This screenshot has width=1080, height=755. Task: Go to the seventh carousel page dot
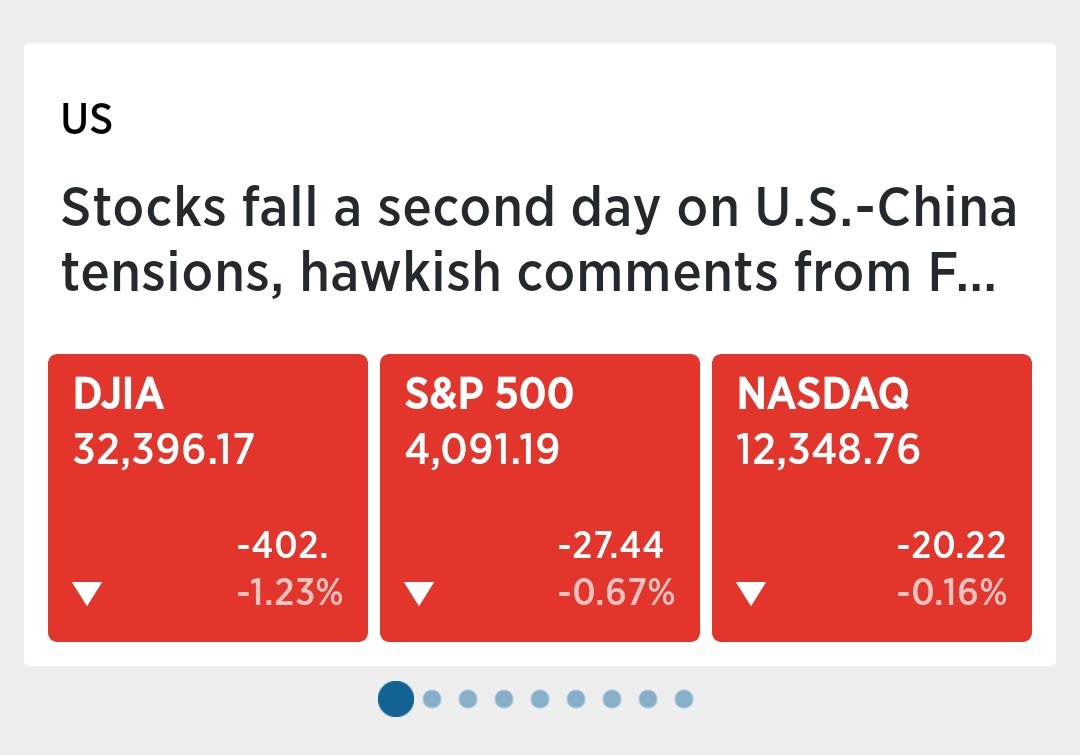pyautogui.click(x=612, y=698)
